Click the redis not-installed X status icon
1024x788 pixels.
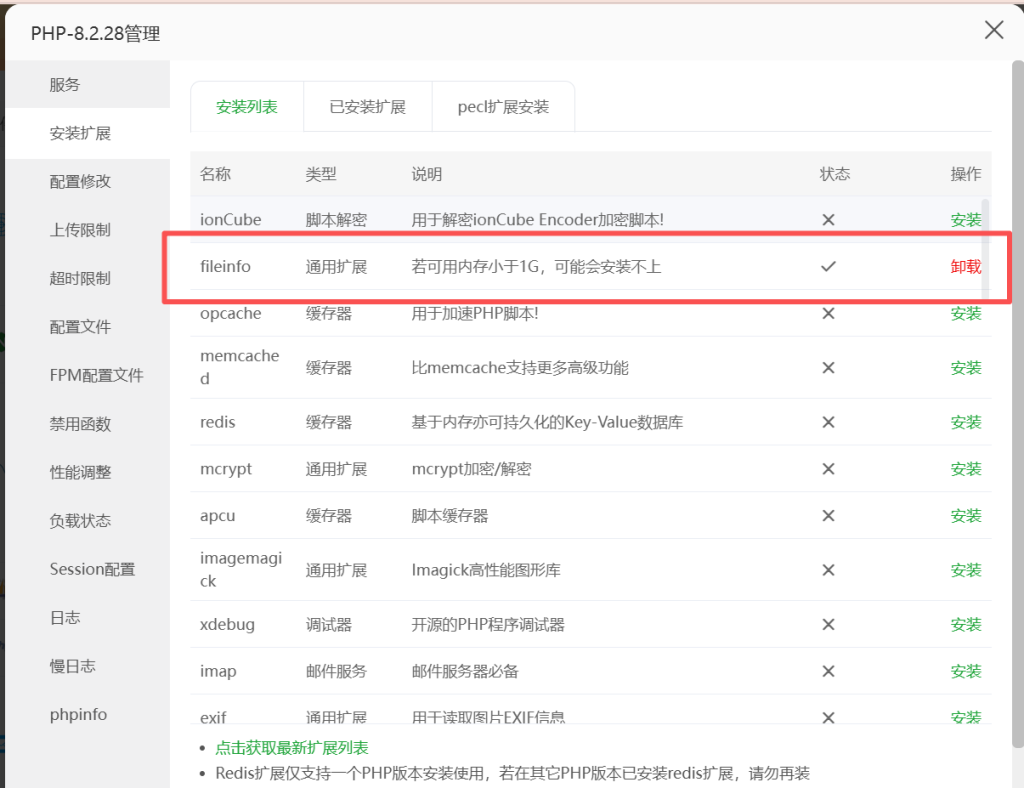828,422
